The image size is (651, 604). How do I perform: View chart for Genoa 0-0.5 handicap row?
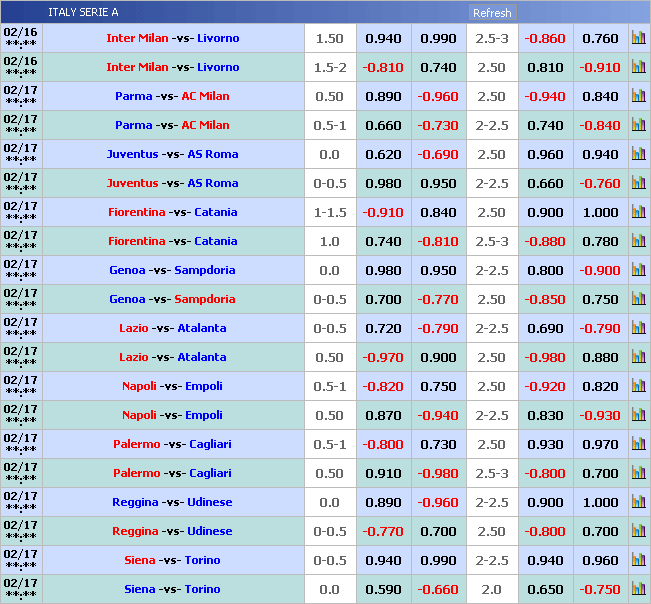click(638, 300)
